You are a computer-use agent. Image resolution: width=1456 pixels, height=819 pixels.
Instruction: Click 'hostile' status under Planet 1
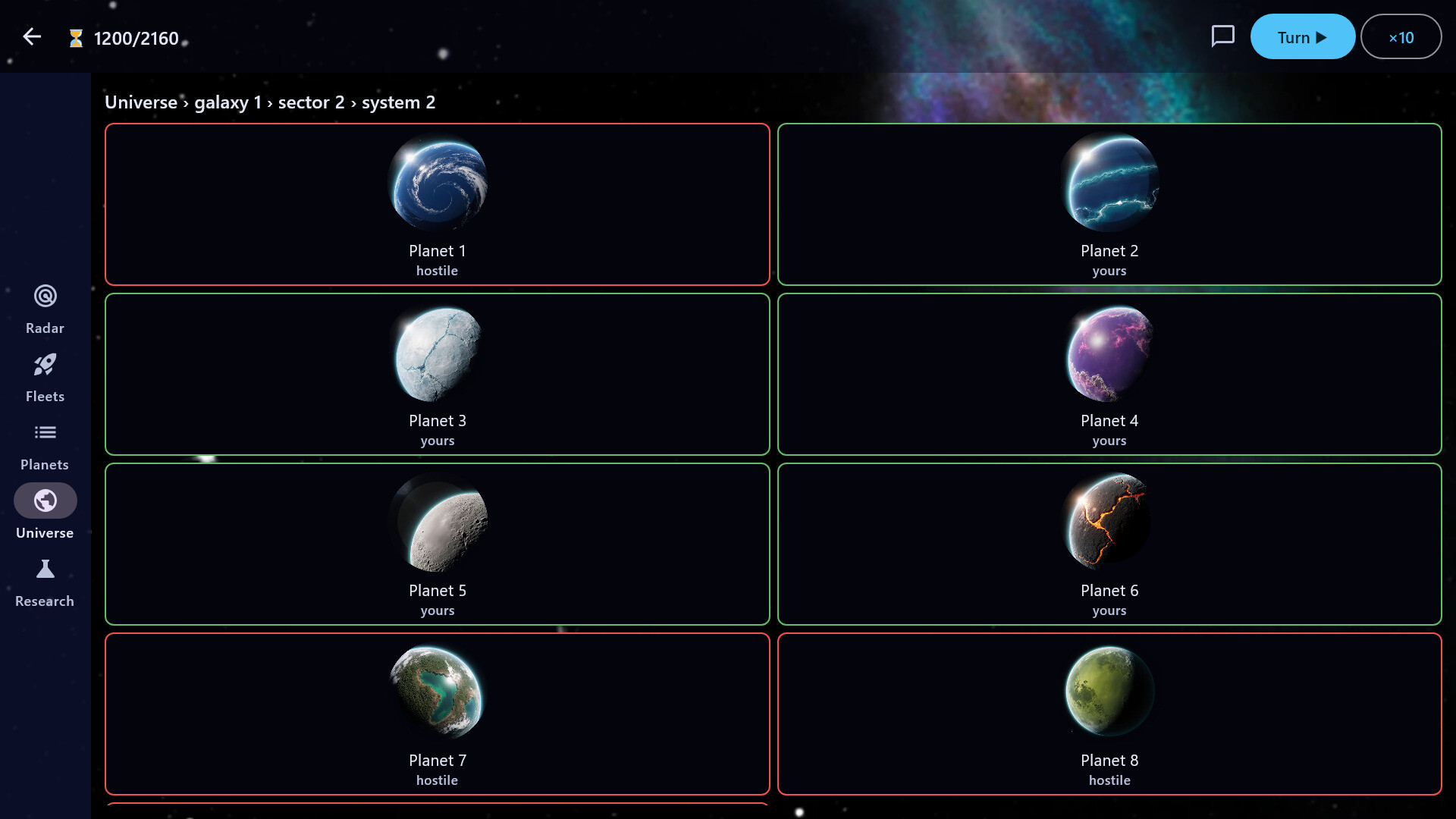point(438,271)
